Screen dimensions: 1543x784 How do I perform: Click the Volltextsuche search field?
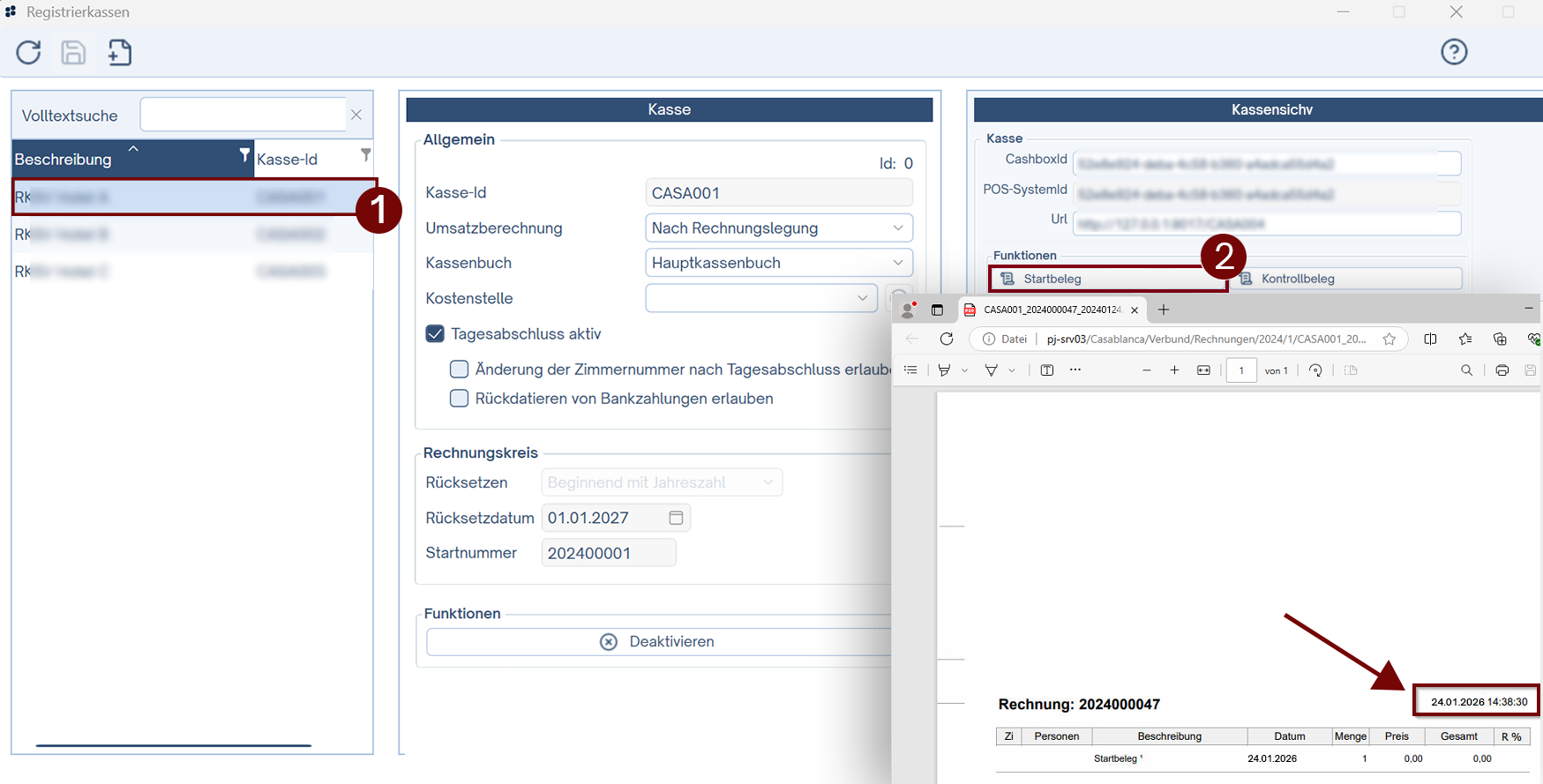tap(243, 116)
